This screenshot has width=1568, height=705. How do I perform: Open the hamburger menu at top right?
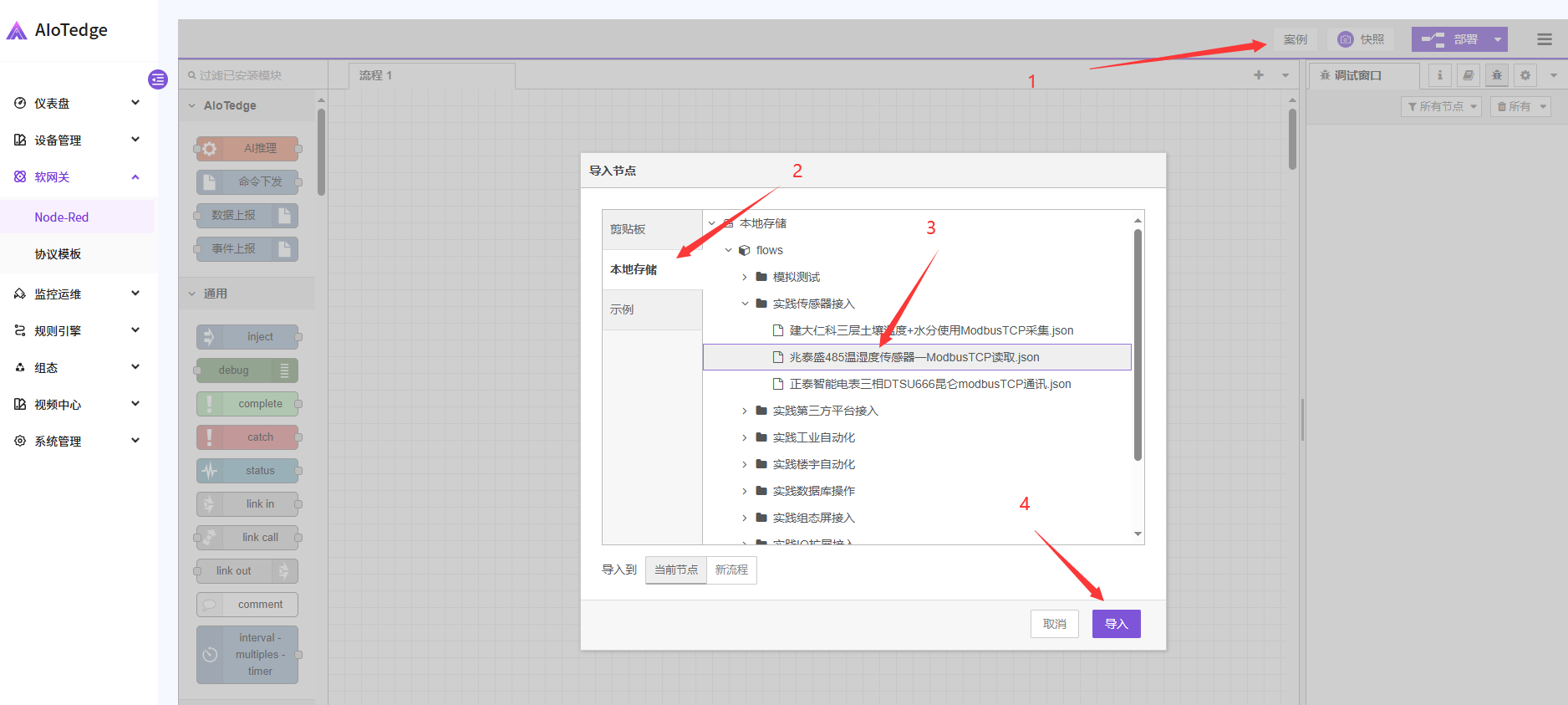(x=1544, y=39)
